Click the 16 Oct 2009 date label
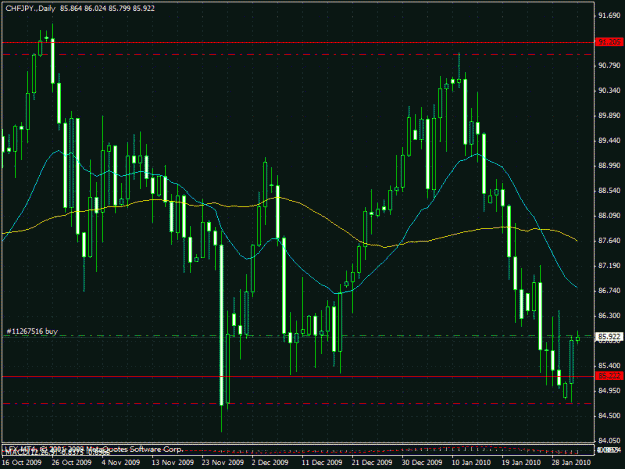 [22, 462]
